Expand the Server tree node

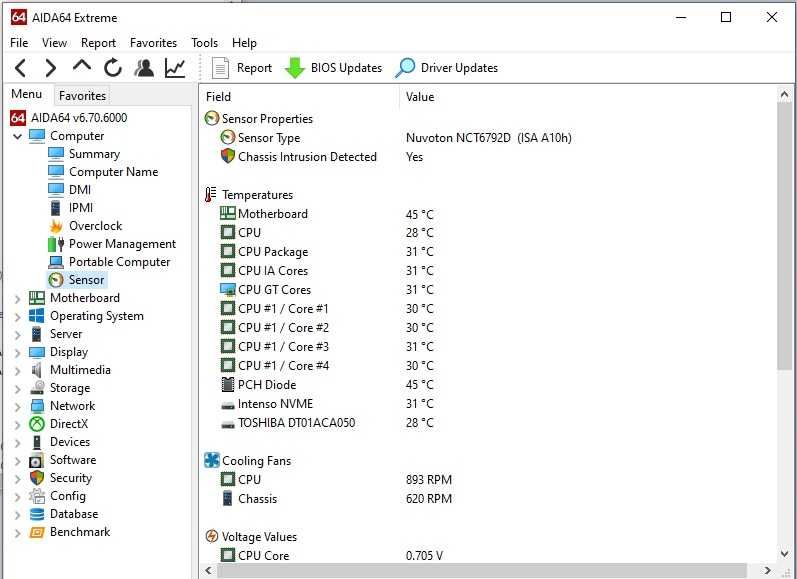pos(18,334)
